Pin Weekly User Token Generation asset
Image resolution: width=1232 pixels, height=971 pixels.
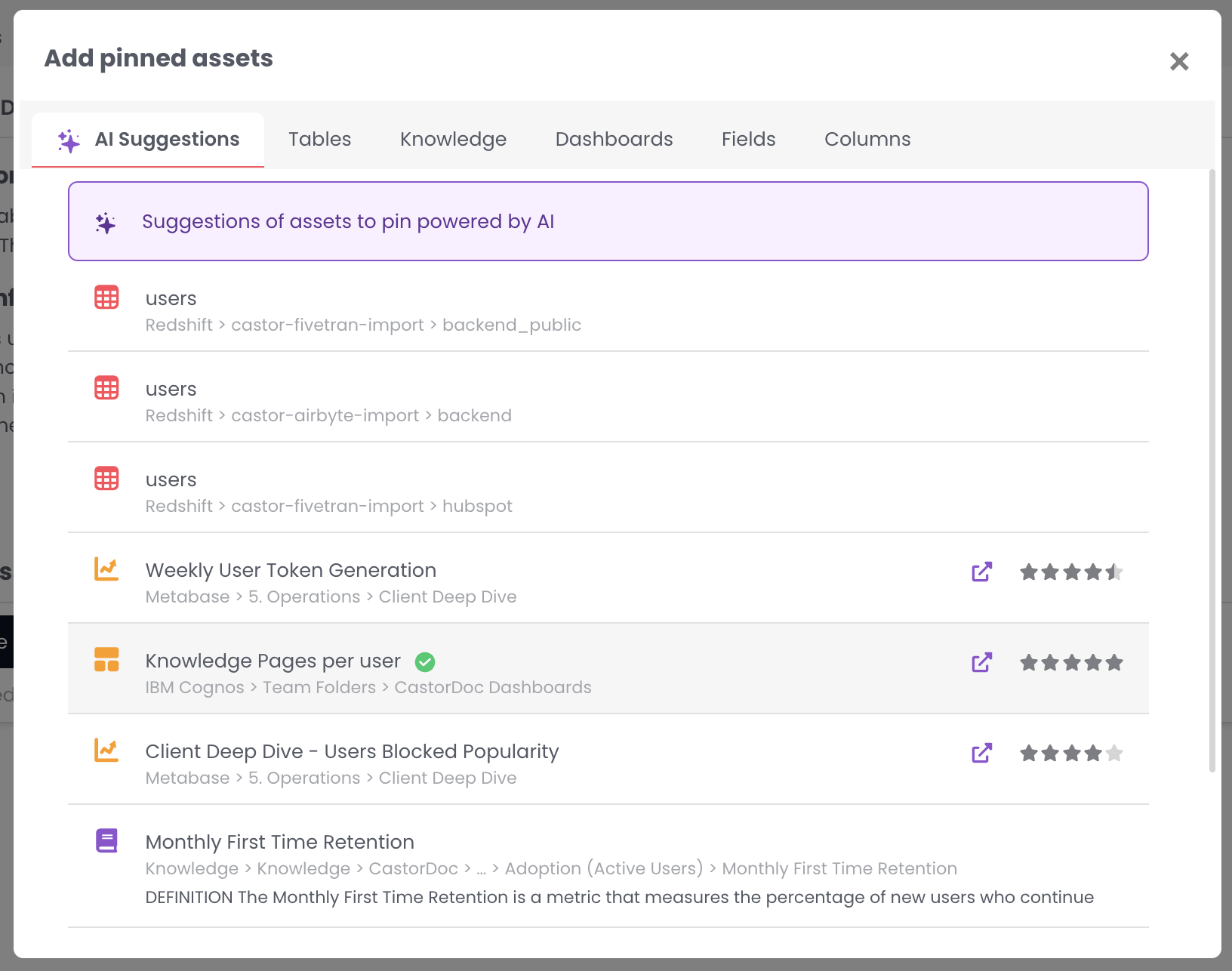point(291,571)
